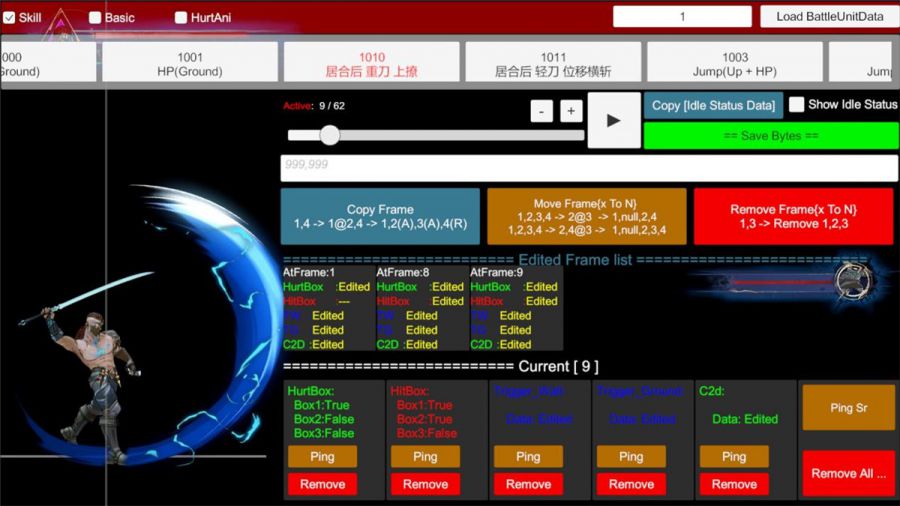The height and width of the screenshot is (506, 900).
Task: Click Ping in the Trigger_Wall panel
Action: coord(528,457)
